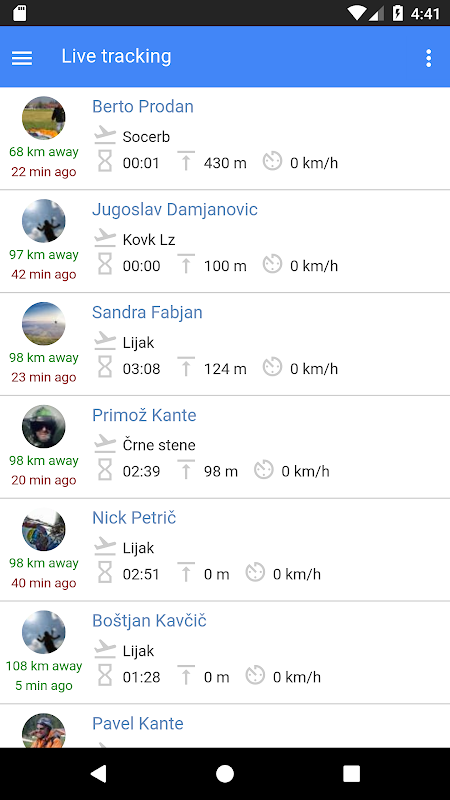This screenshot has width=450, height=800.
Task: Tap hourglass icon next to 03:08
Action: [x=105, y=368]
